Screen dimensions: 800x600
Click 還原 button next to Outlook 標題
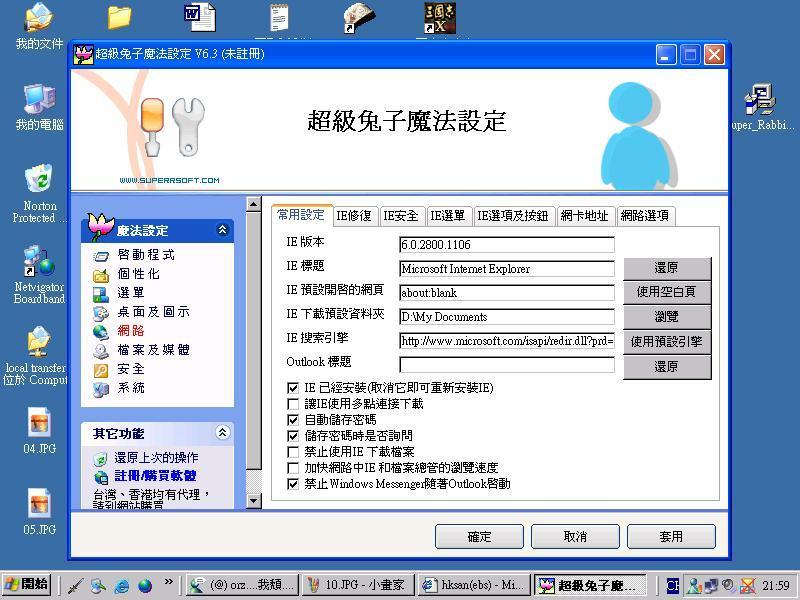tap(667, 367)
